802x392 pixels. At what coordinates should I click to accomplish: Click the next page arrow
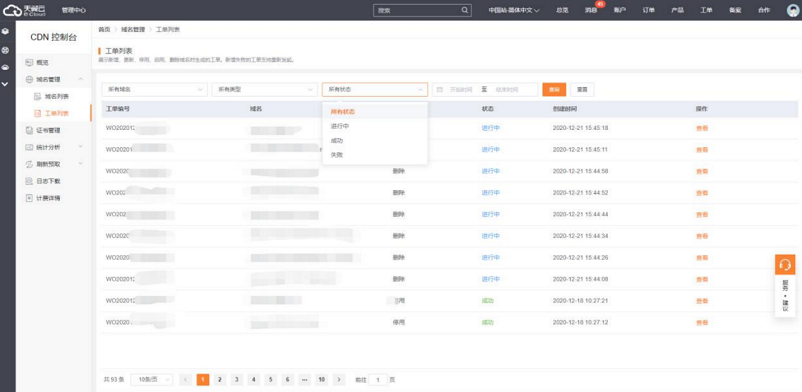coord(339,380)
